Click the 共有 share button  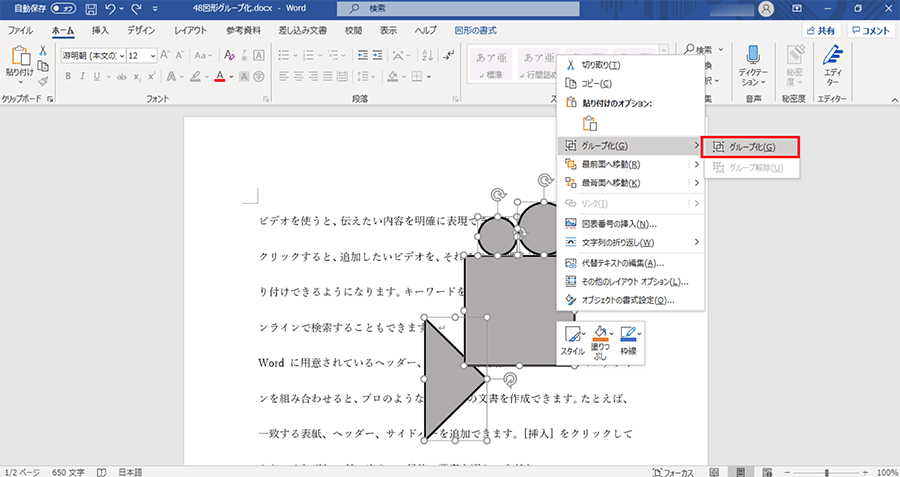pyautogui.click(x=820, y=31)
